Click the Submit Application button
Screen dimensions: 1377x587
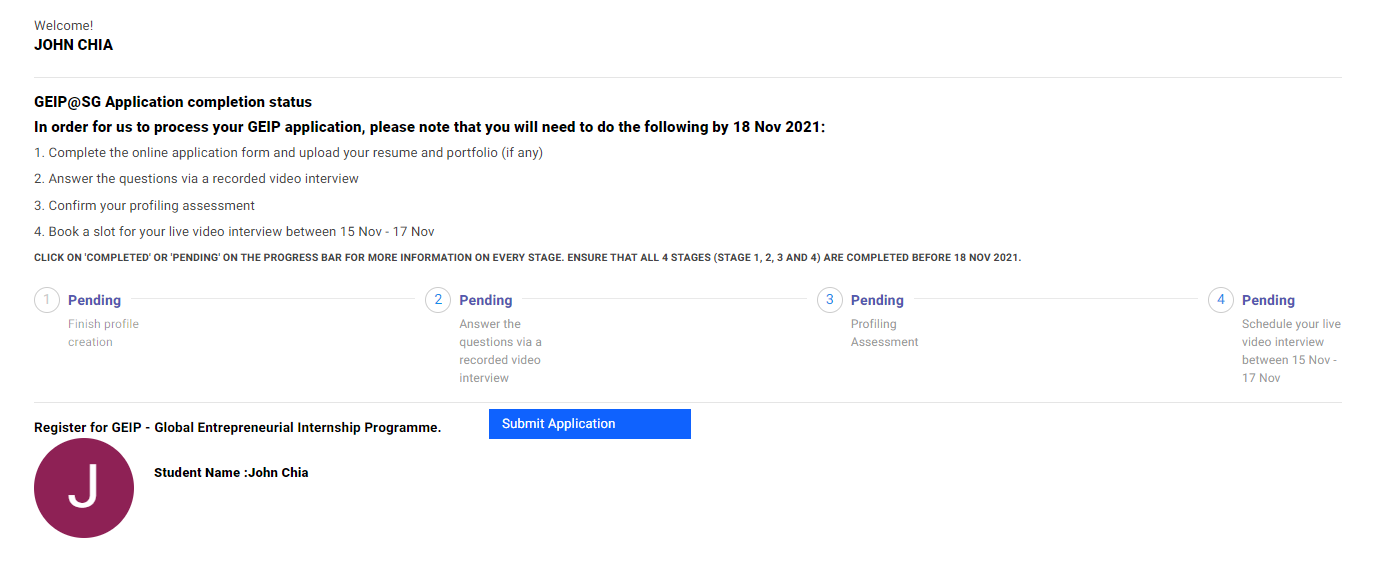point(590,424)
